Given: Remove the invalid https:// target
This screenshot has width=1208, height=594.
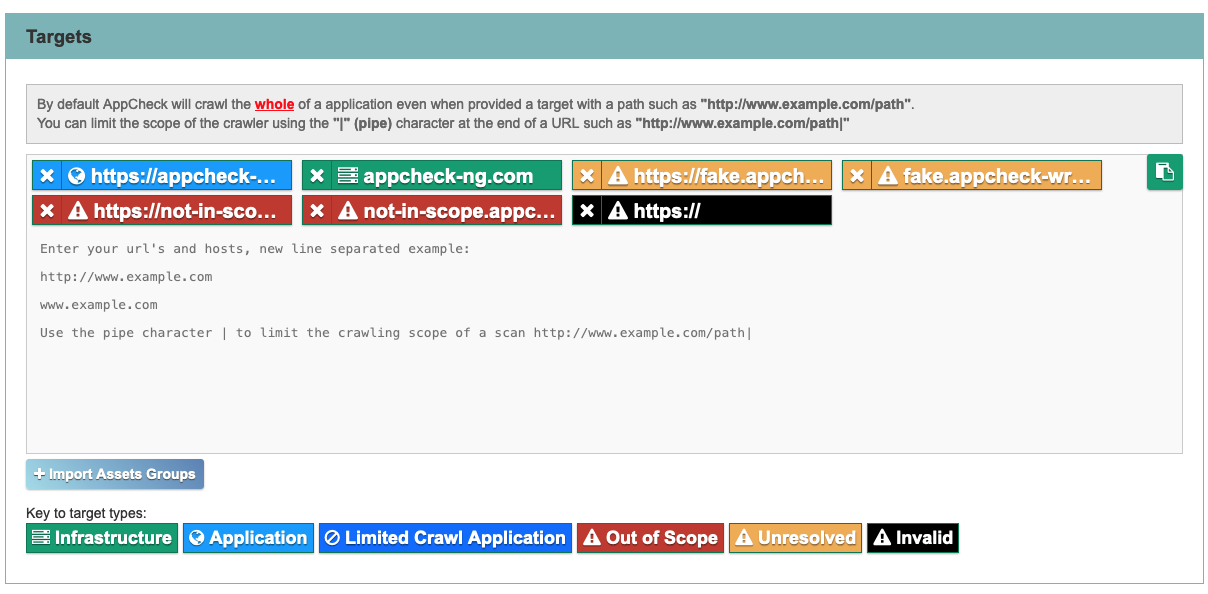Looking at the screenshot, I should [x=586, y=211].
